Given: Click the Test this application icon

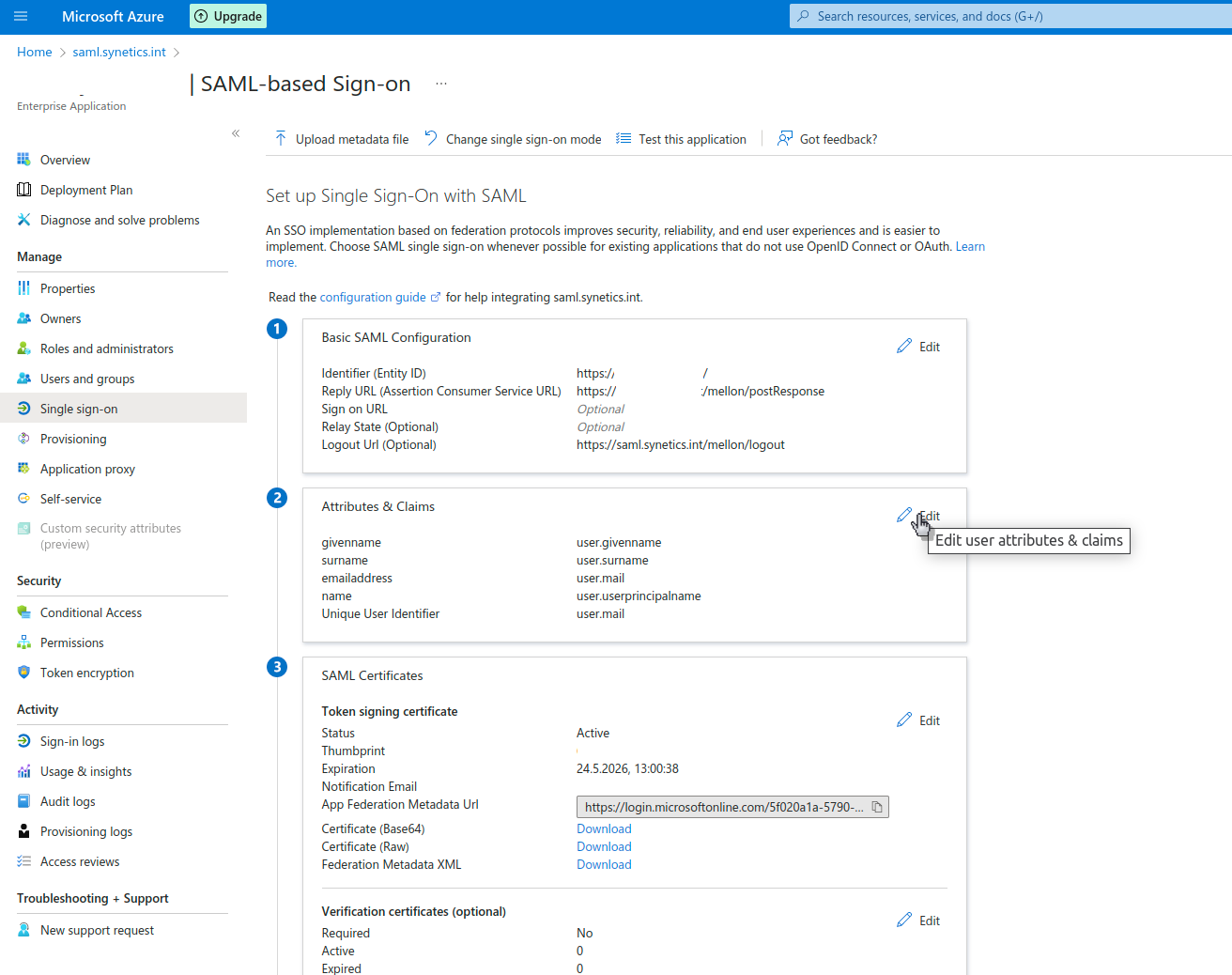Looking at the screenshot, I should coord(624,139).
